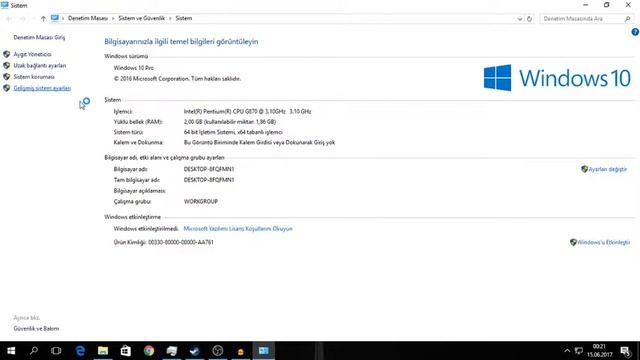The image size is (640, 360).
Task: Navigate to Sistem ve Güvenlik breadcrumb
Action: (142, 18)
